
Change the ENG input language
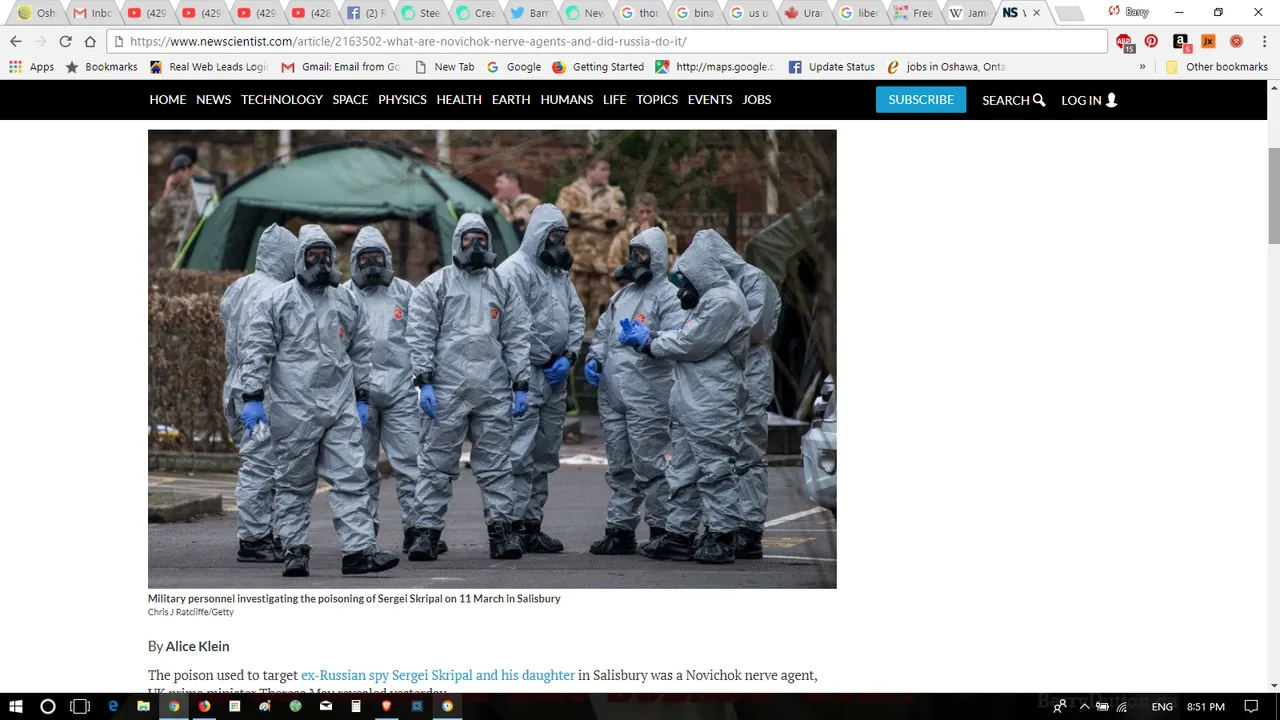coord(1162,707)
